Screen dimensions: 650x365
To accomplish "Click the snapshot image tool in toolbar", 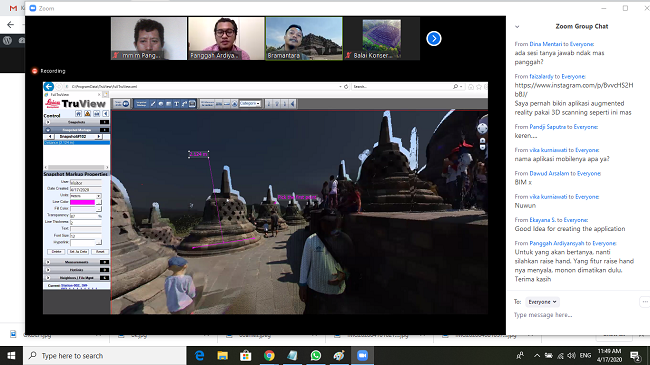I will point(192,104).
